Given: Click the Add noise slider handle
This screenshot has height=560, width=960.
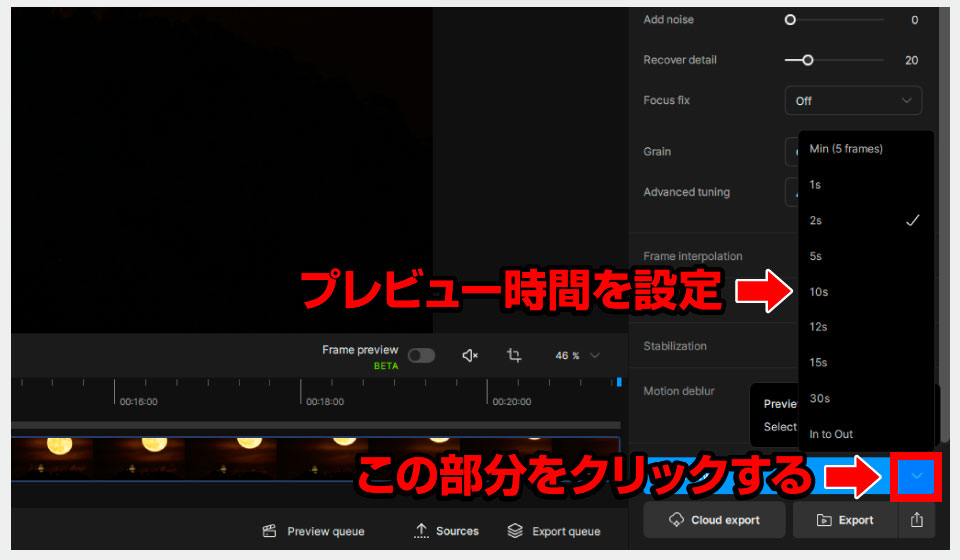Looking at the screenshot, I should [x=790, y=19].
